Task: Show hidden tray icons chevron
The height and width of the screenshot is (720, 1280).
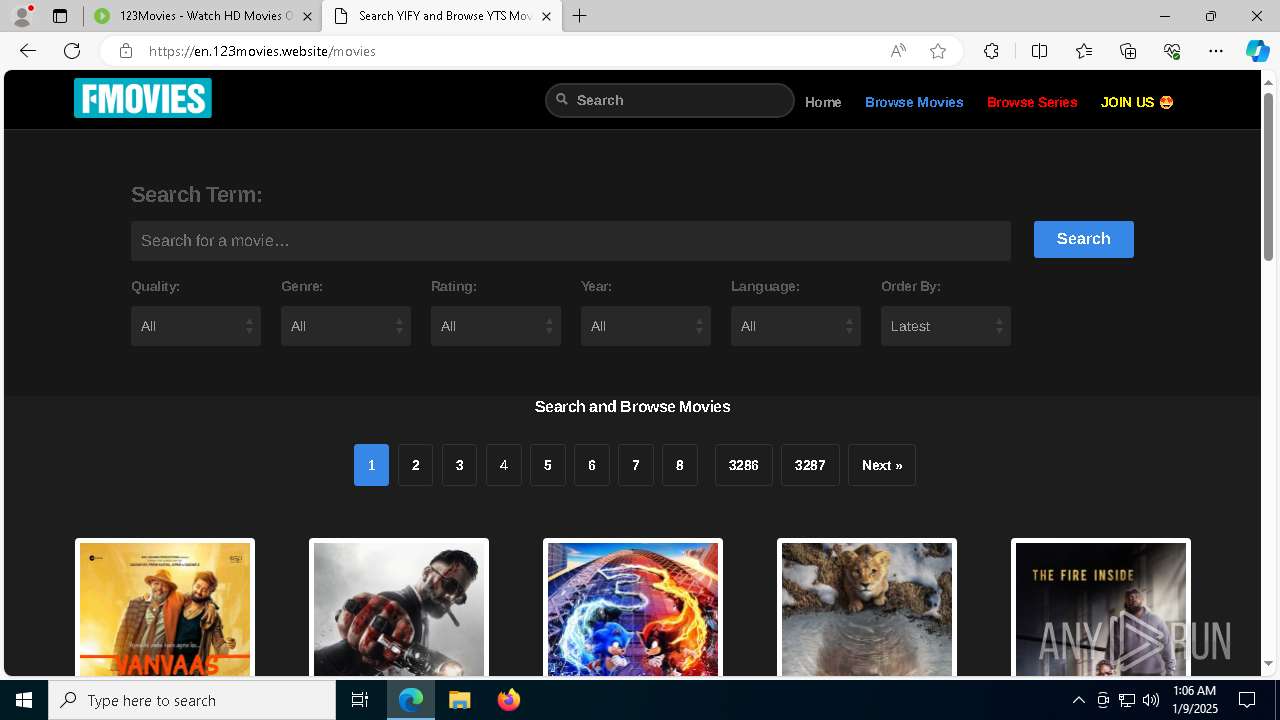Action: [x=1078, y=700]
